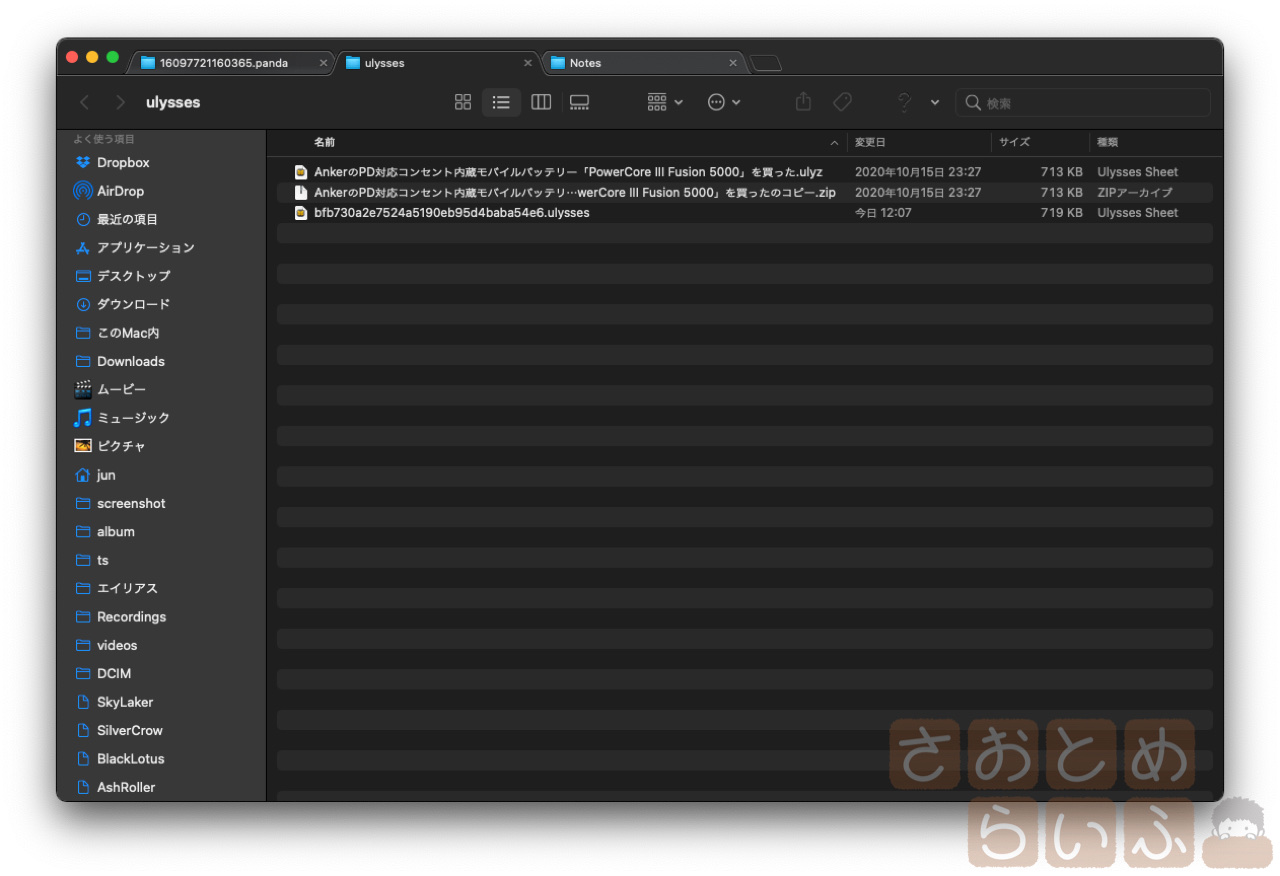Add a new tab
1280x876 pixels.
tap(766, 63)
